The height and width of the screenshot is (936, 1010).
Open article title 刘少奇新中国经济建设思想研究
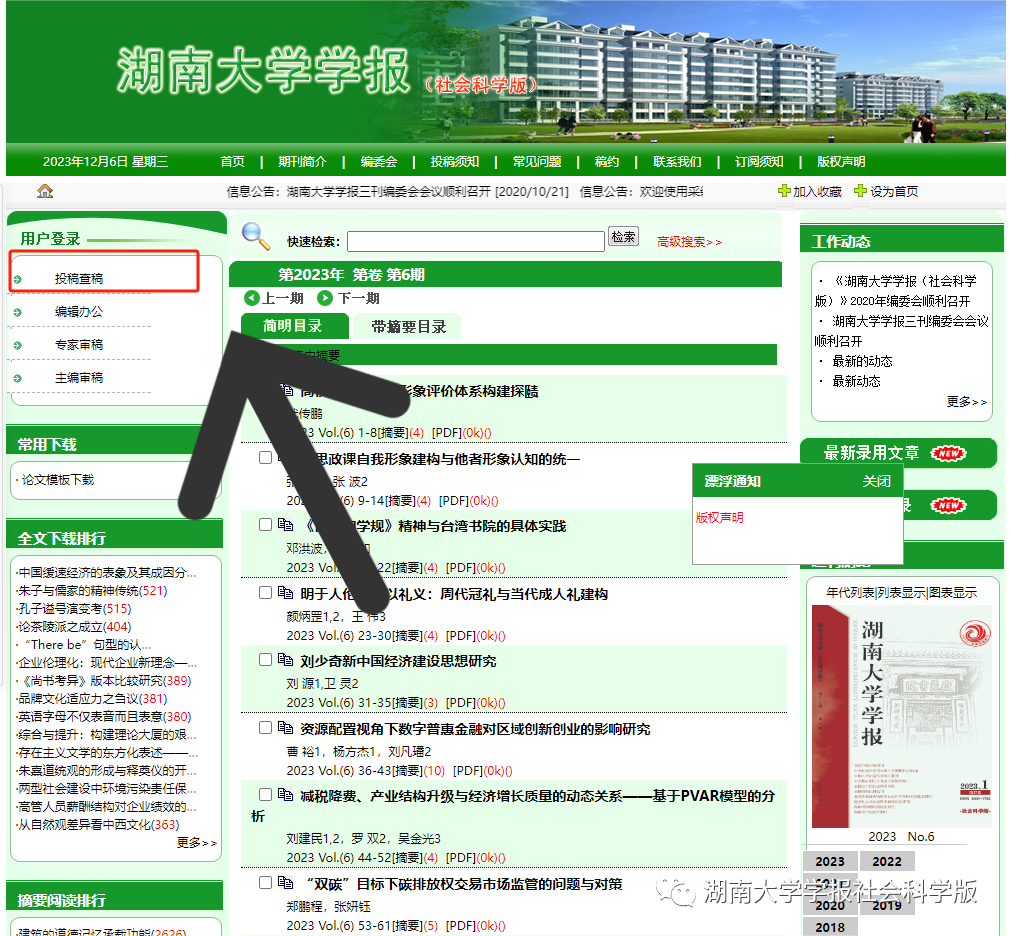coord(398,662)
